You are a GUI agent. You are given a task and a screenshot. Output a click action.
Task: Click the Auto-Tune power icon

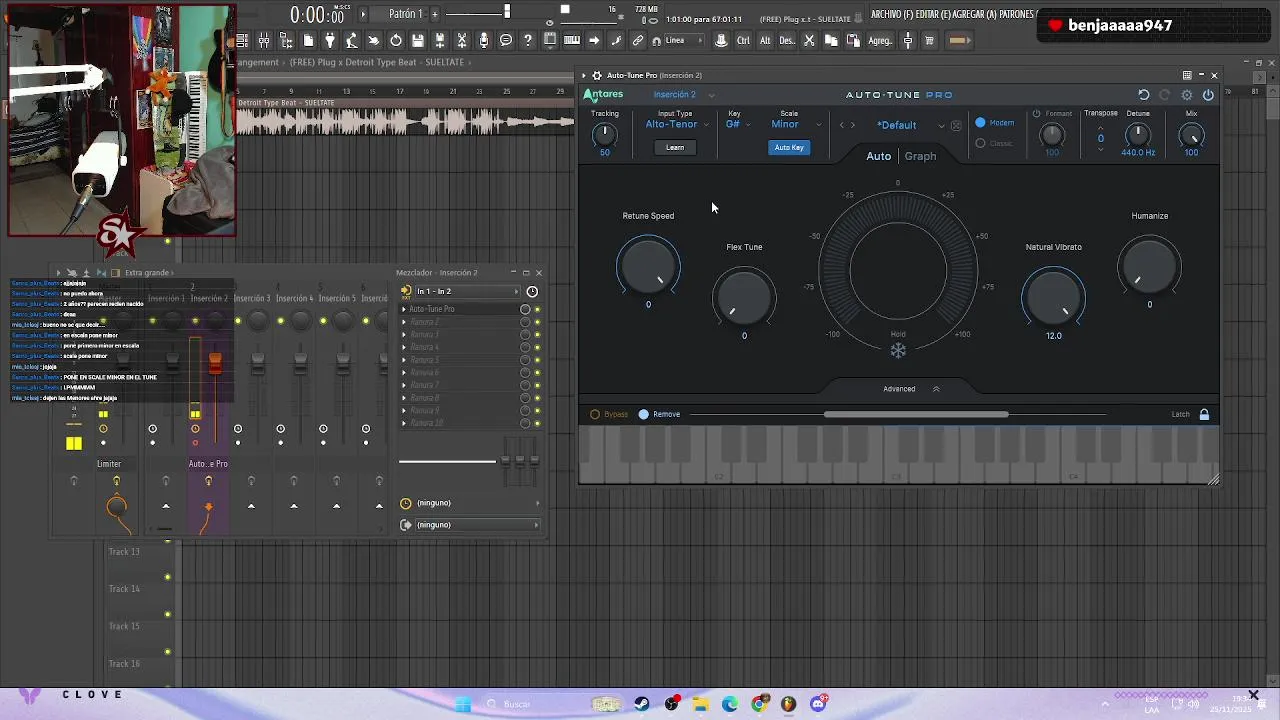[1208, 95]
